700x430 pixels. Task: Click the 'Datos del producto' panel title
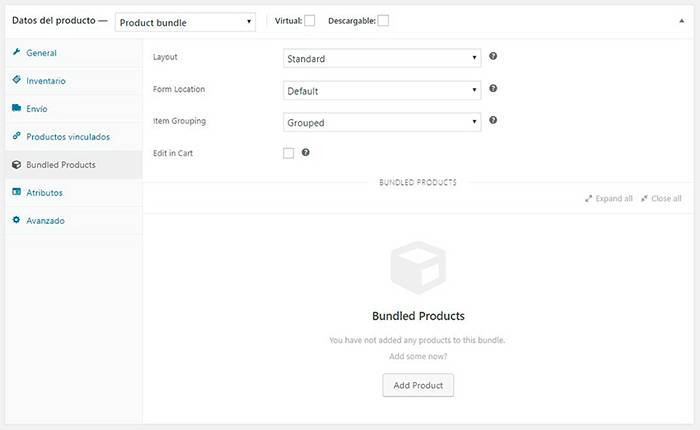tap(54, 21)
